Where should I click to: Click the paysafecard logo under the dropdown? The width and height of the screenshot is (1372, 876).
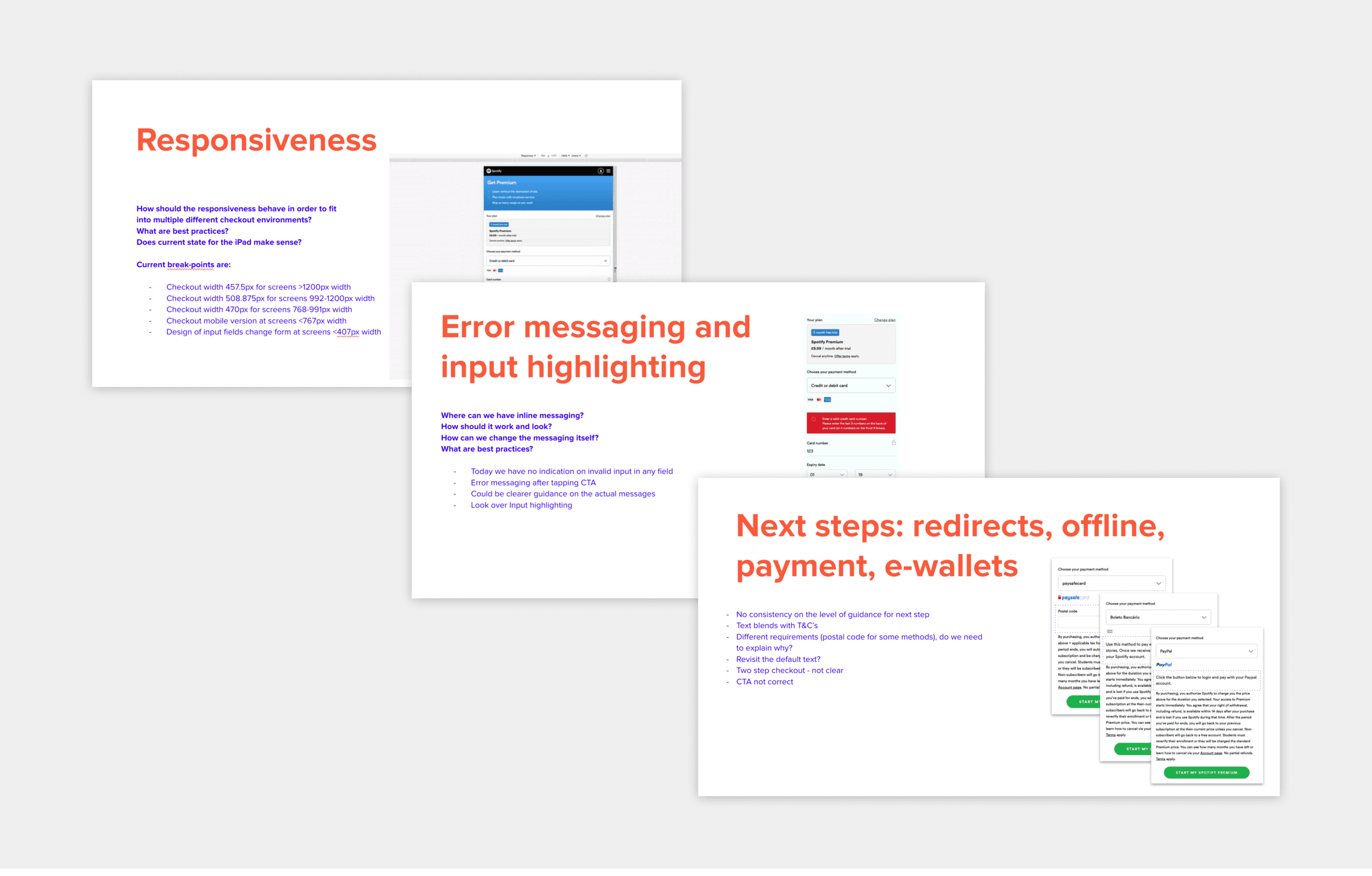tap(1073, 597)
